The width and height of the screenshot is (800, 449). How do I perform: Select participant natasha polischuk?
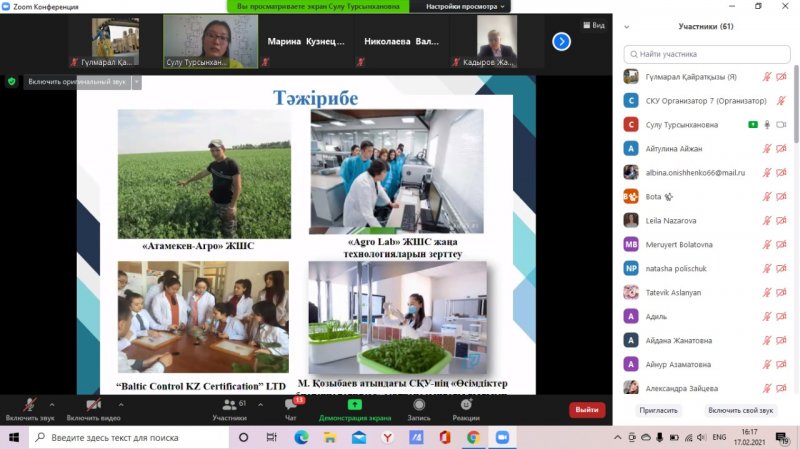[x=707, y=268]
